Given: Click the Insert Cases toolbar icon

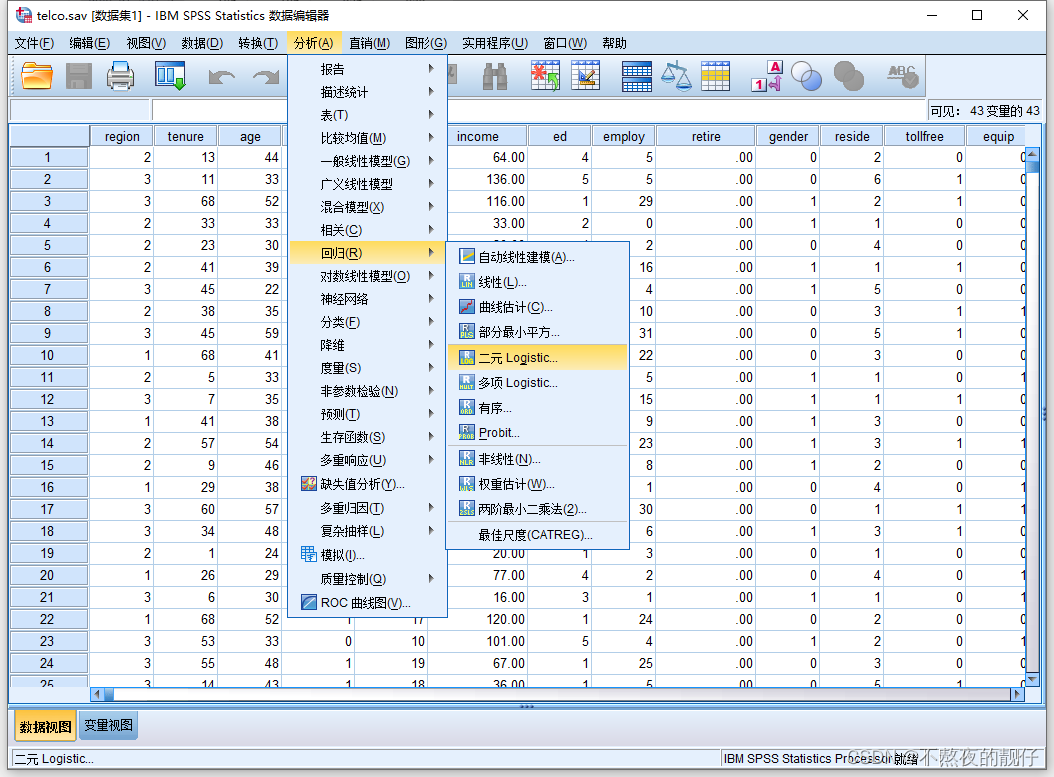Looking at the screenshot, I should (545, 76).
